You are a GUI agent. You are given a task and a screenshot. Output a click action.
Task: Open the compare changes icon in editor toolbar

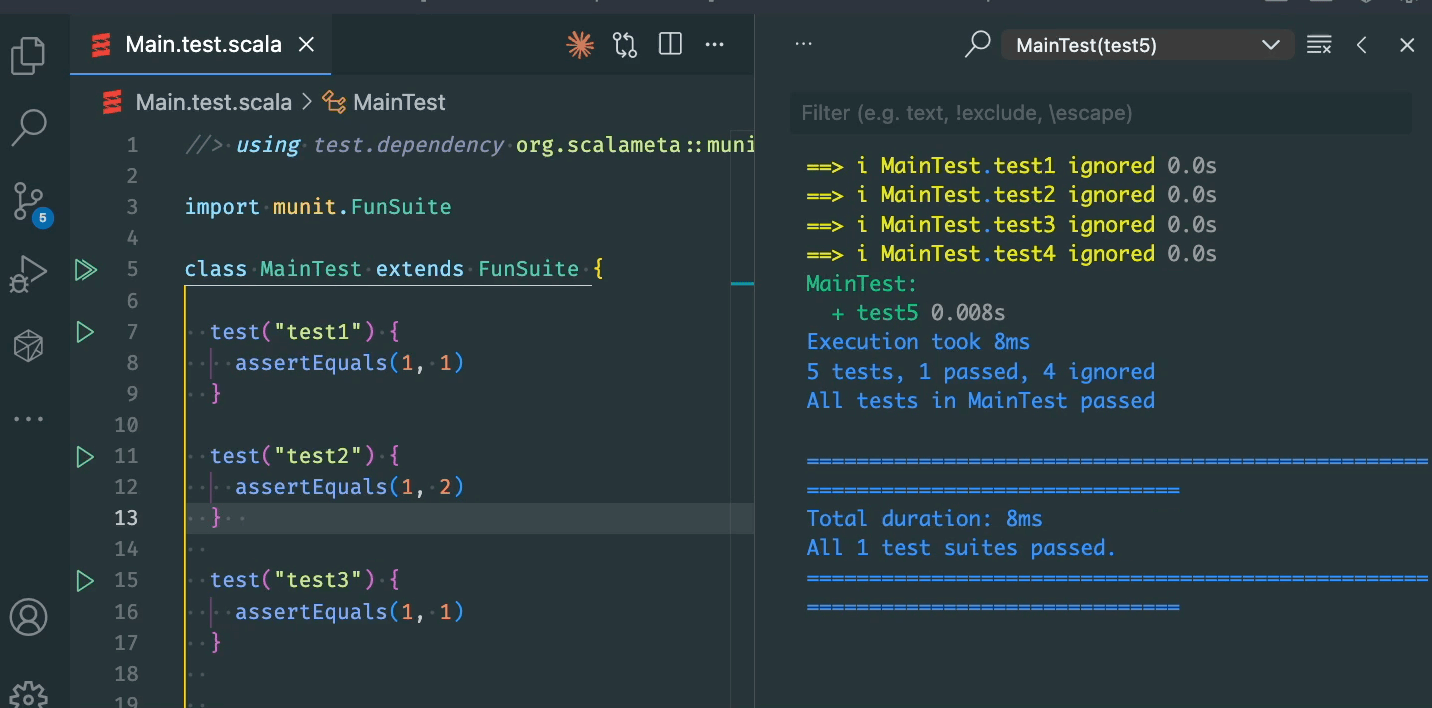(625, 44)
